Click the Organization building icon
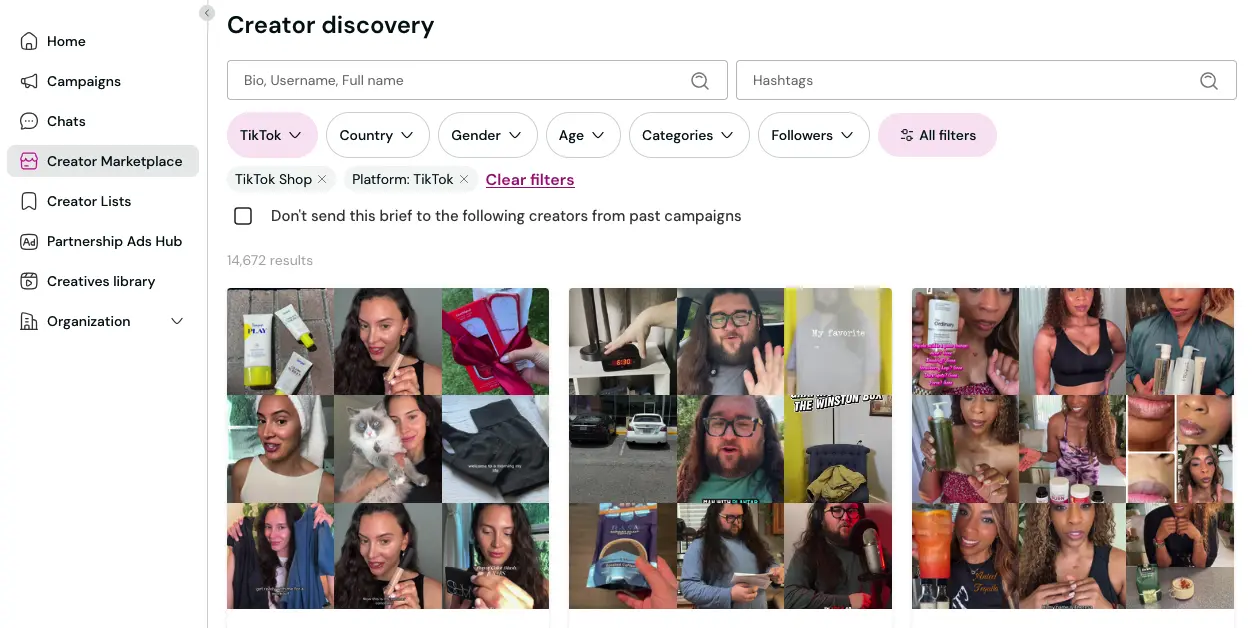1255x628 pixels. point(27,321)
